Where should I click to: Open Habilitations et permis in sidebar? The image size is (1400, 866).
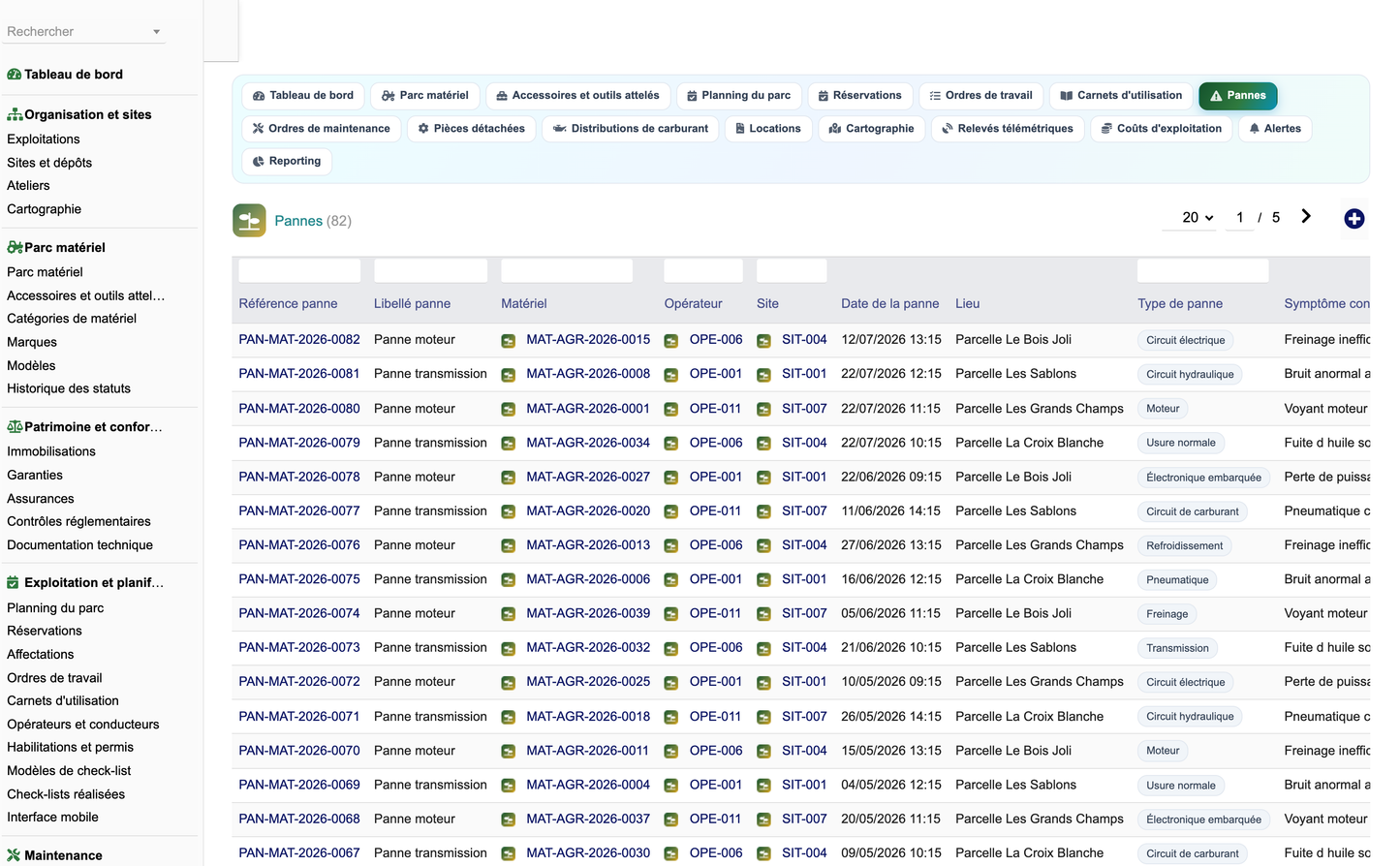[x=70, y=748]
